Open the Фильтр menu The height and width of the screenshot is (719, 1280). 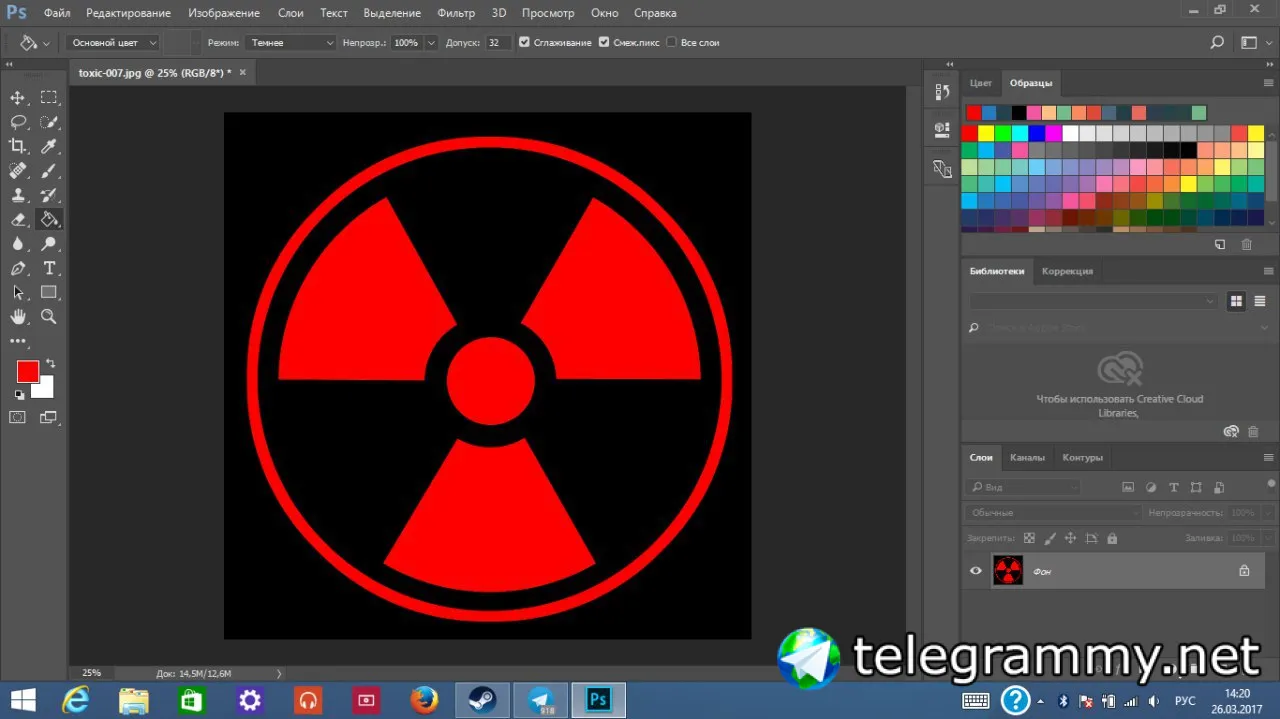(456, 13)
